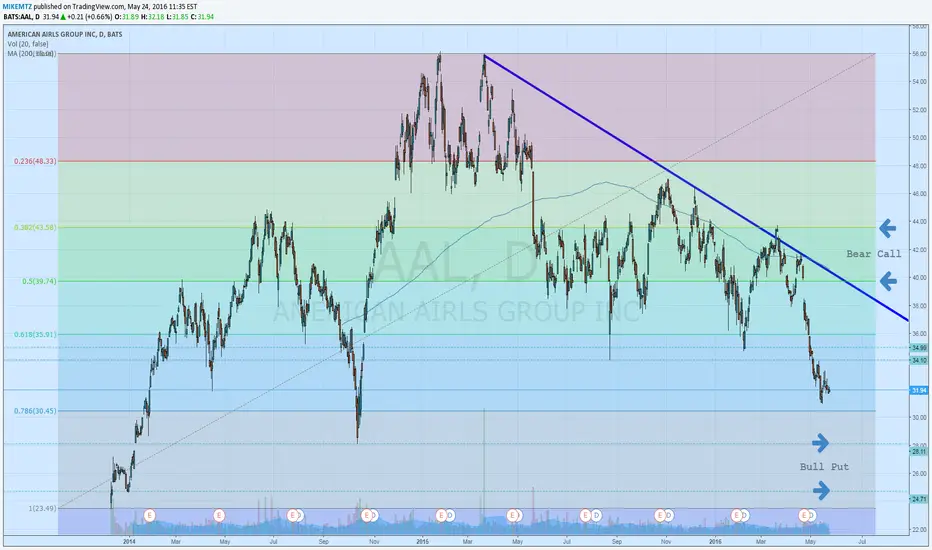Click the green up-triangle beside 31.94
932x550 pixels.
[62, 17]
